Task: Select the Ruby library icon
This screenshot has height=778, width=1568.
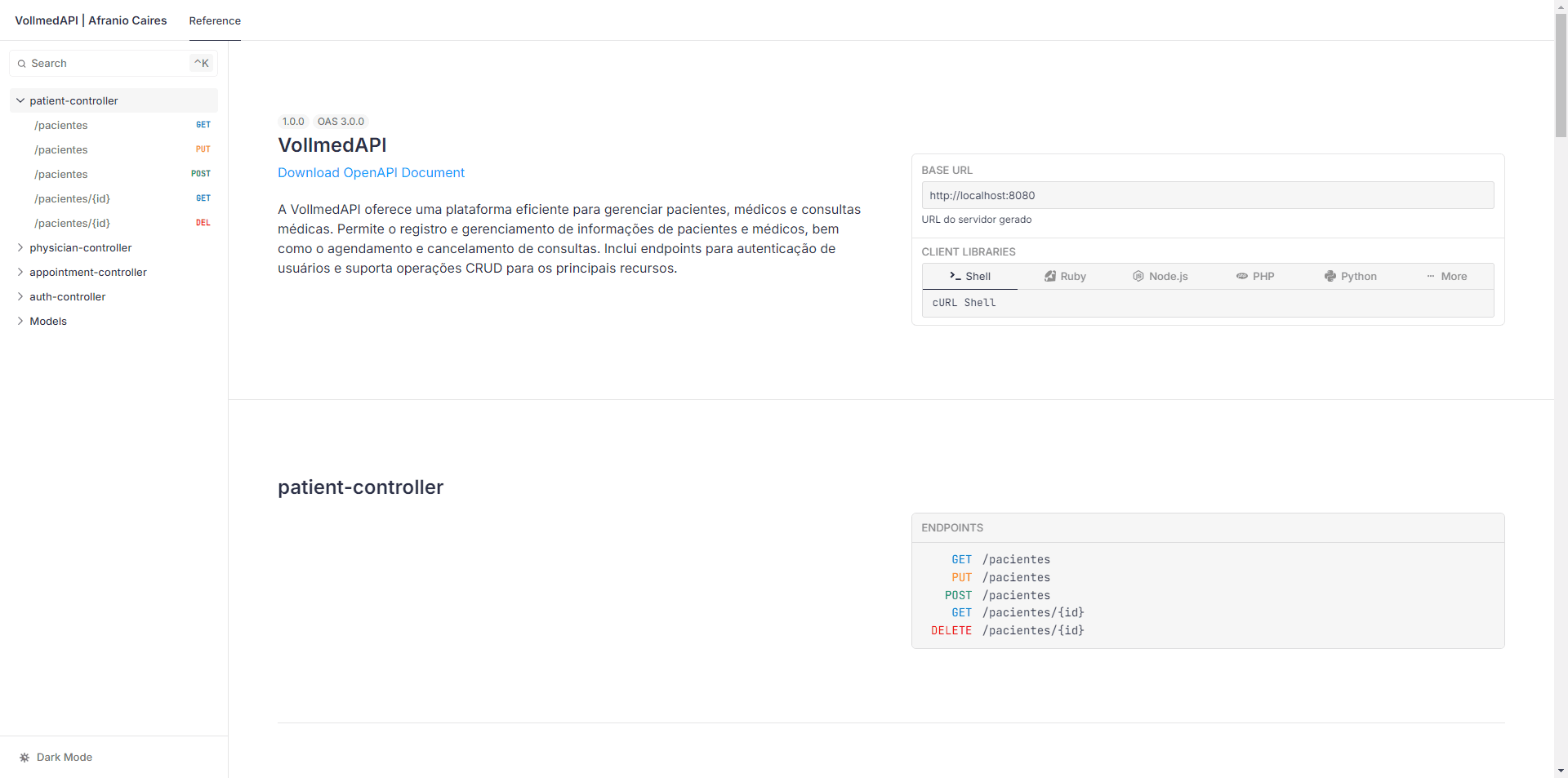Action: pyautogui.click(x=1050, y=277)
